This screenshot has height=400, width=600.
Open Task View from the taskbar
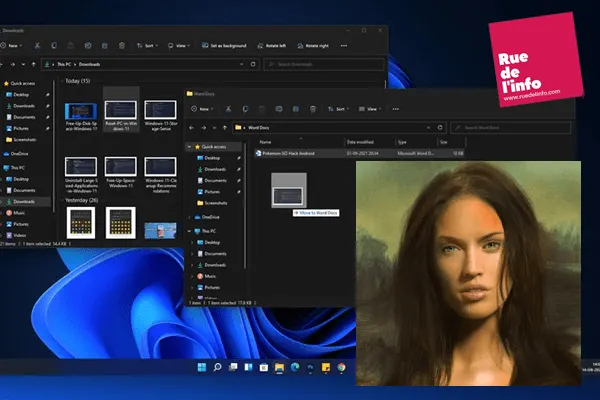[x=233, y=367]
